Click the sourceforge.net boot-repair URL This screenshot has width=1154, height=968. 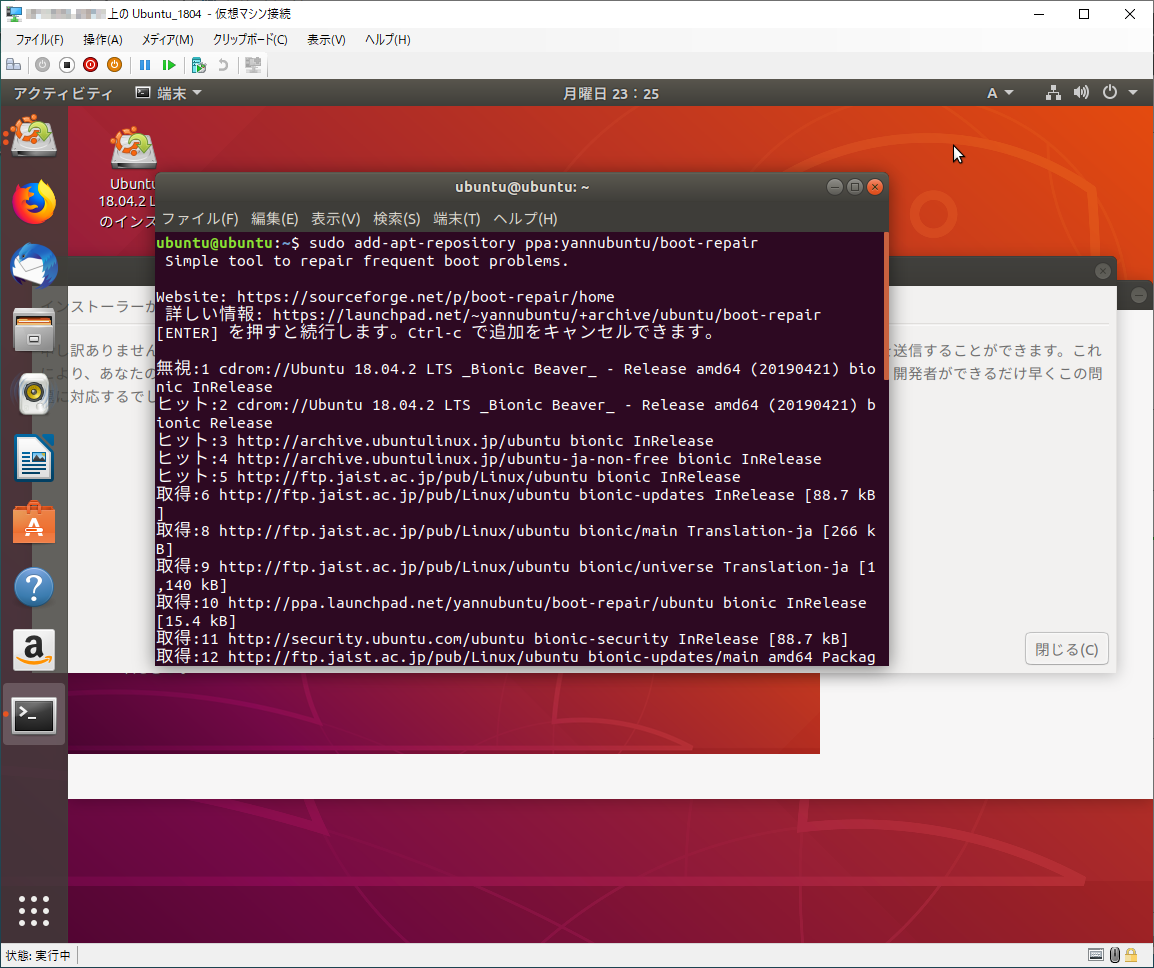click(x=425, y=297)
